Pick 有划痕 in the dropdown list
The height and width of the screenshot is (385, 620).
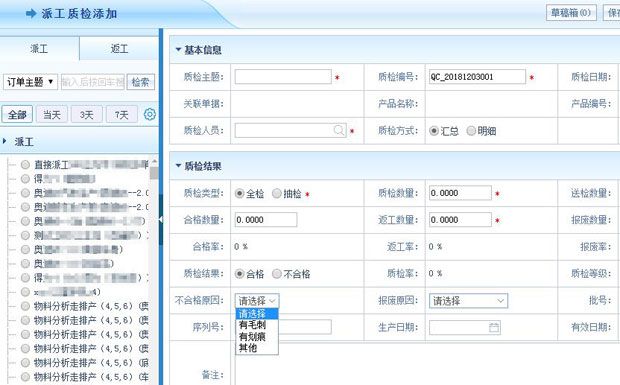tap(257, 336)
